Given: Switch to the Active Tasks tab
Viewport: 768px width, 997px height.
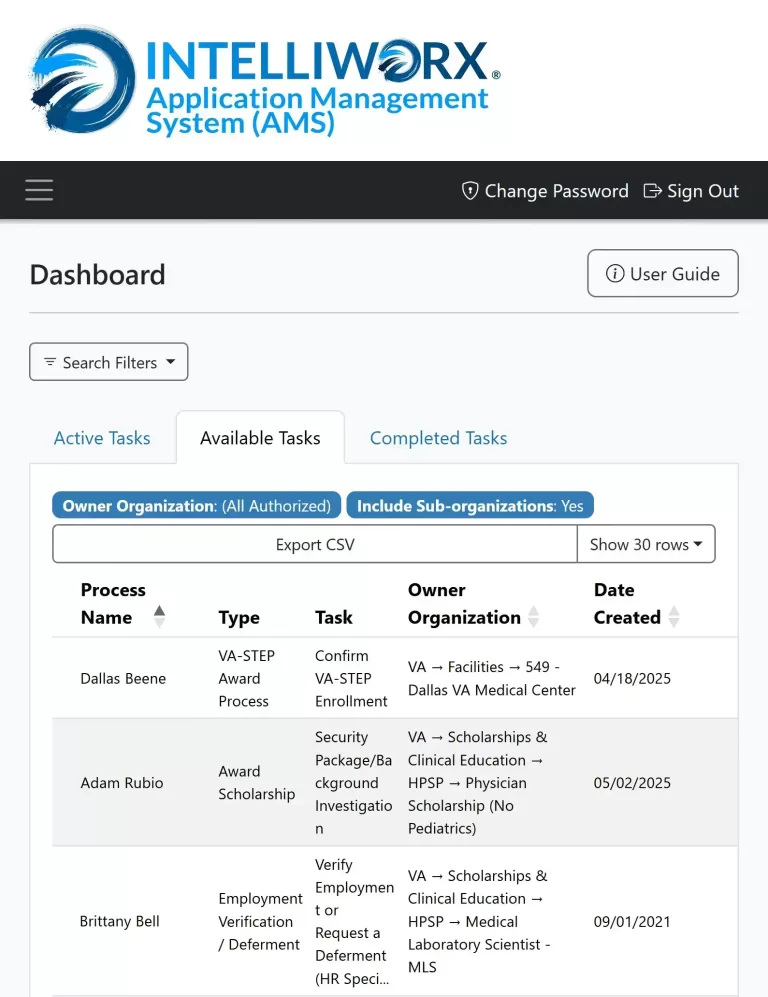Looking at the screenshot, I should pos(101,437).
